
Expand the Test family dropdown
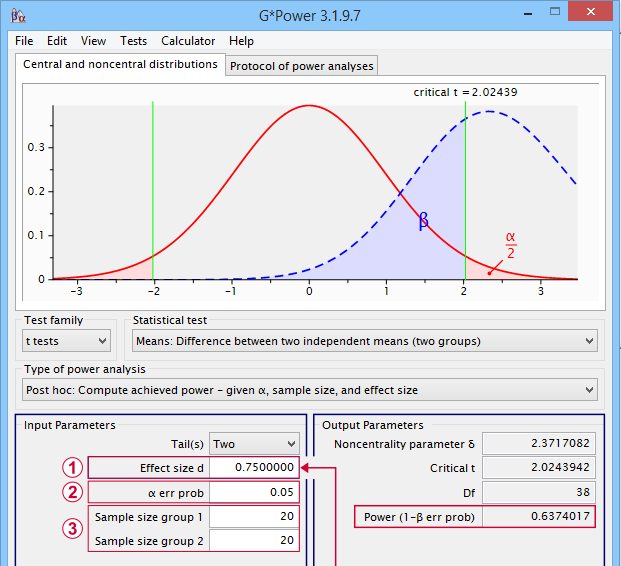tap(67, 341)
